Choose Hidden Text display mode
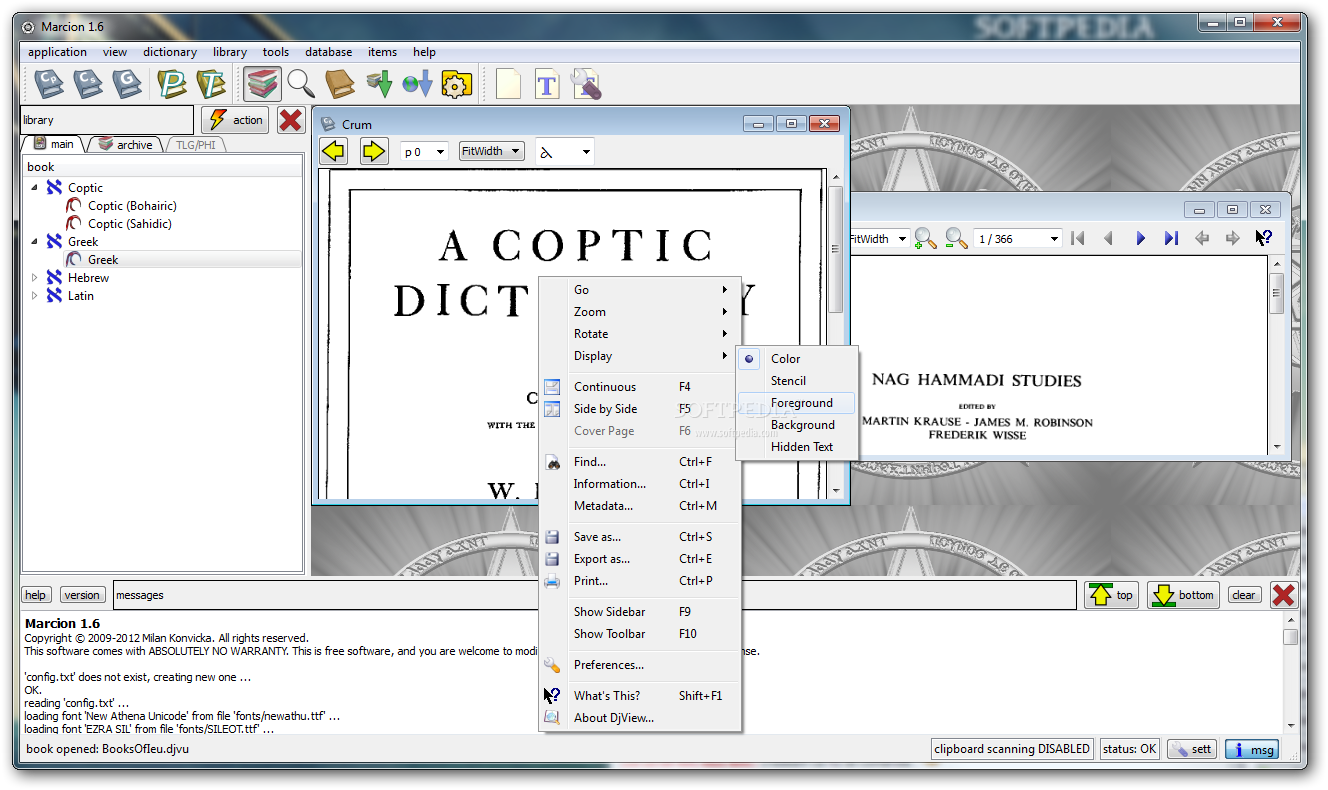 pos(797,447)
